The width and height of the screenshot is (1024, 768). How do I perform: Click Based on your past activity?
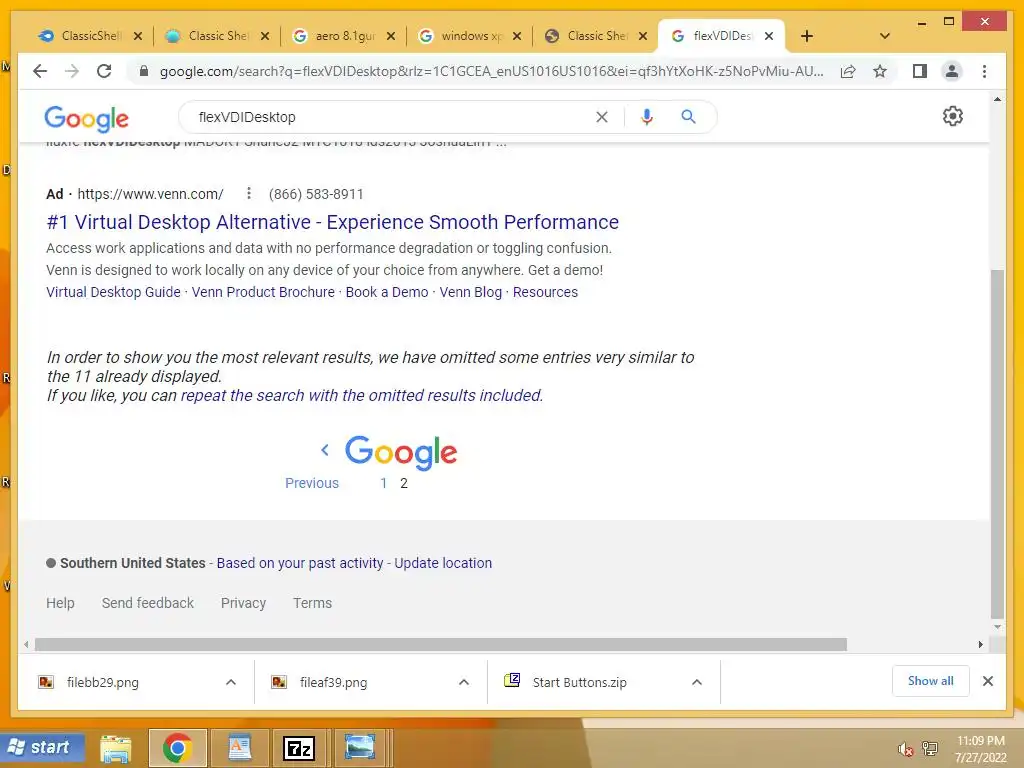coord(300,563)
